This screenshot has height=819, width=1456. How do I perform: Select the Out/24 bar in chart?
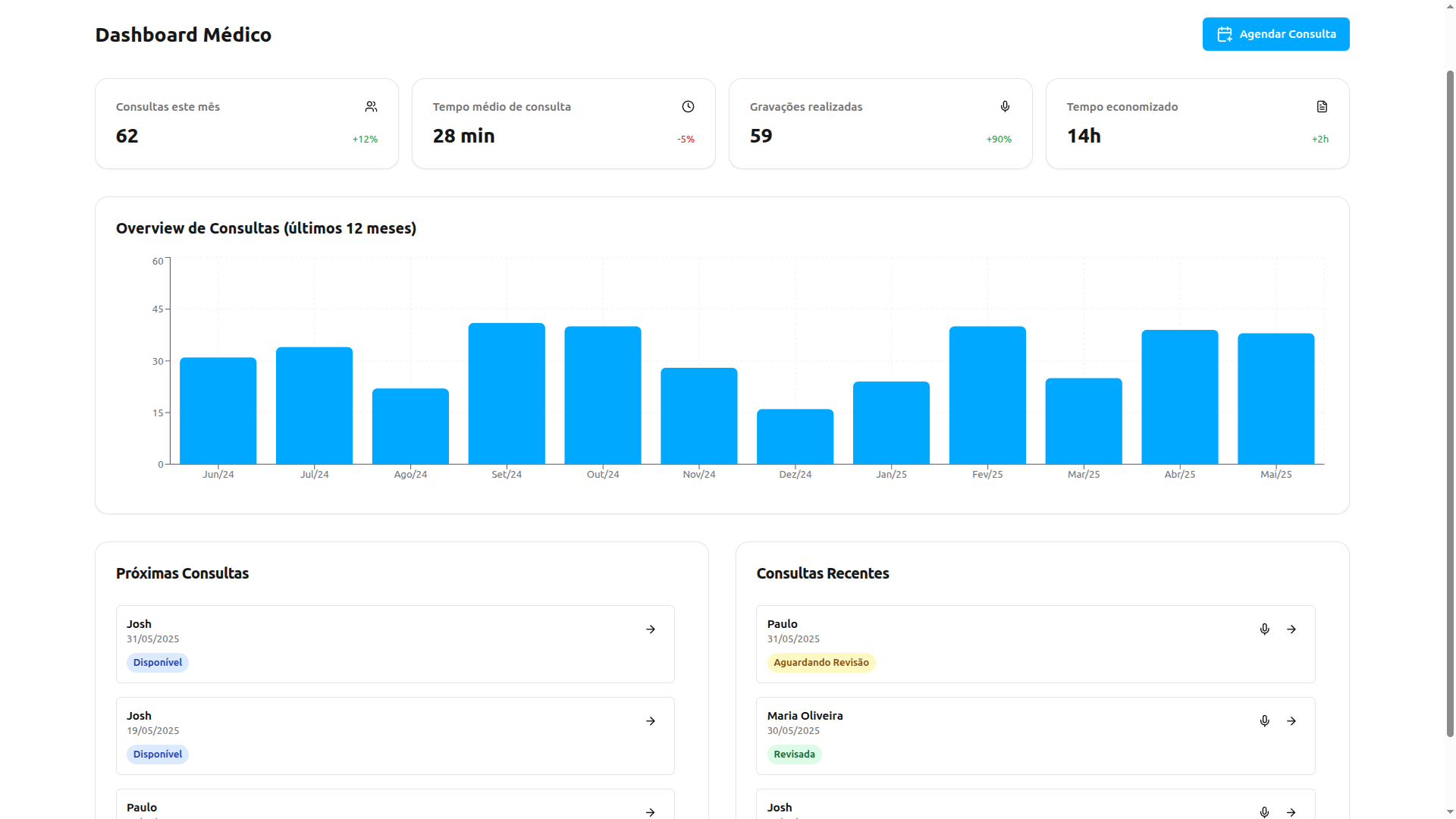point(603,395)
